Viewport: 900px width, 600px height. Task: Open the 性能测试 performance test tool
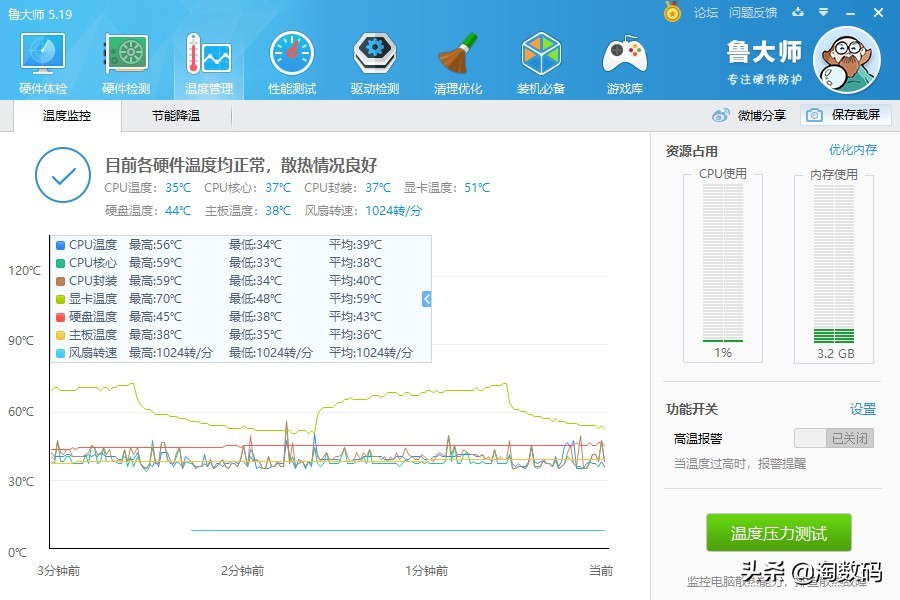(x=291, y=60)
